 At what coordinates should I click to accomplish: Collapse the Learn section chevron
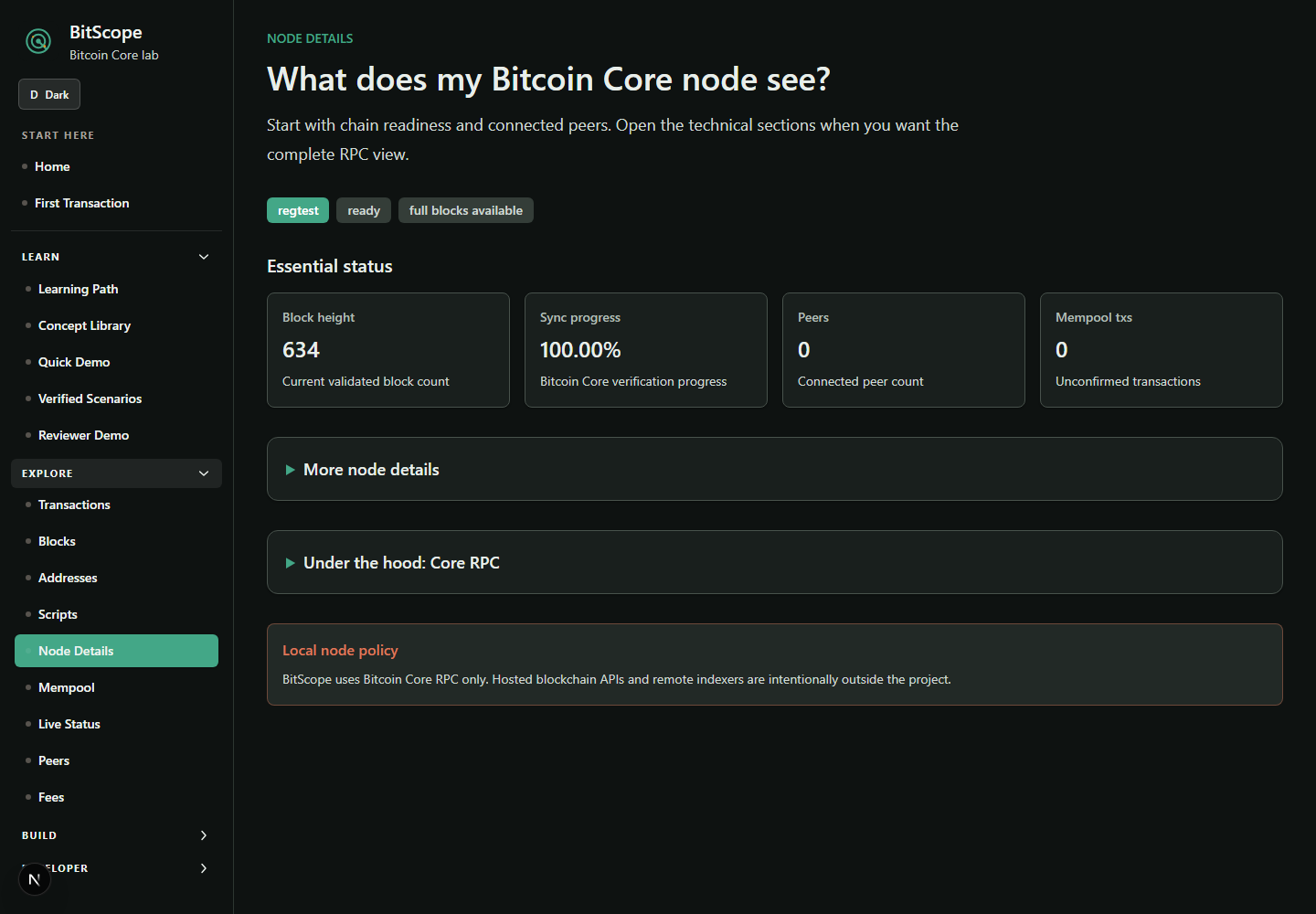tap(204, 257)
